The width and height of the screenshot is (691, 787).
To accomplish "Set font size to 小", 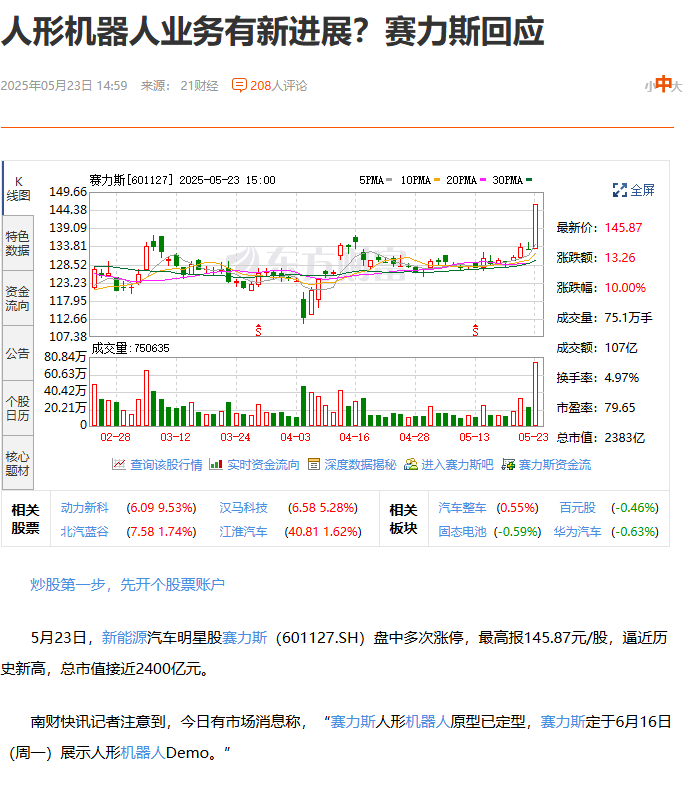I will (x=649, y=87).
